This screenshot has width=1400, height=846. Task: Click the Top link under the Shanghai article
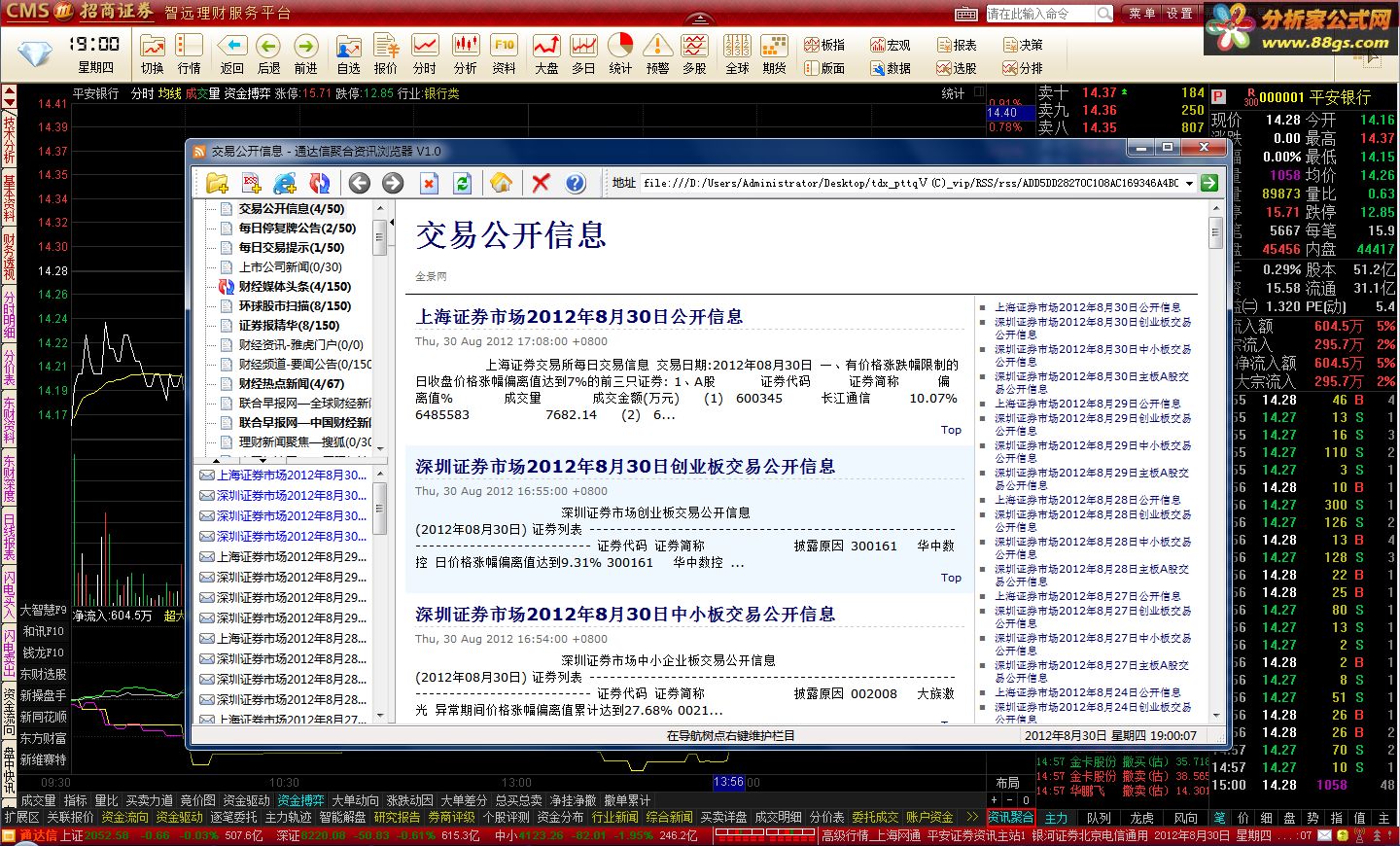coord(951,430)
